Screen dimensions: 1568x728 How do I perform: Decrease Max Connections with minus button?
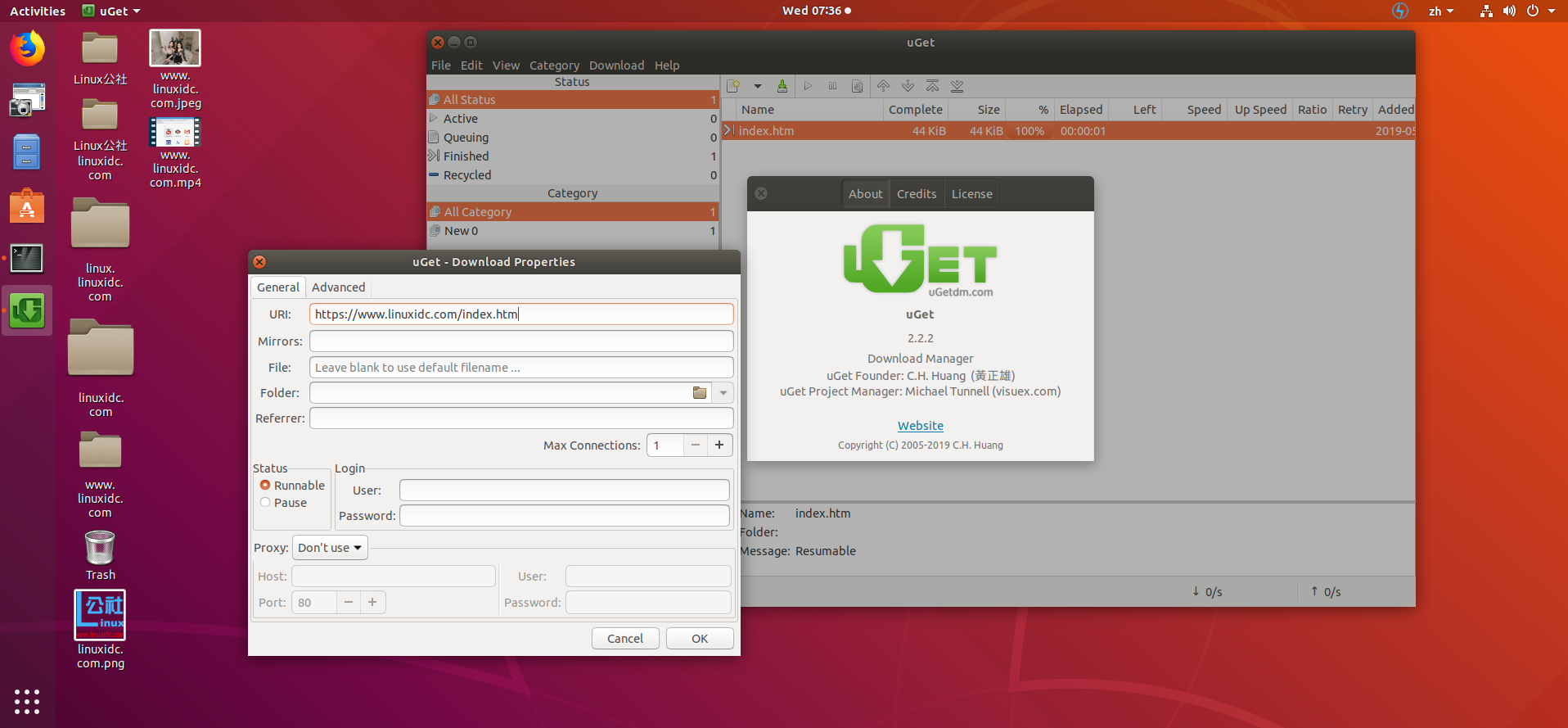pos(696,445)
